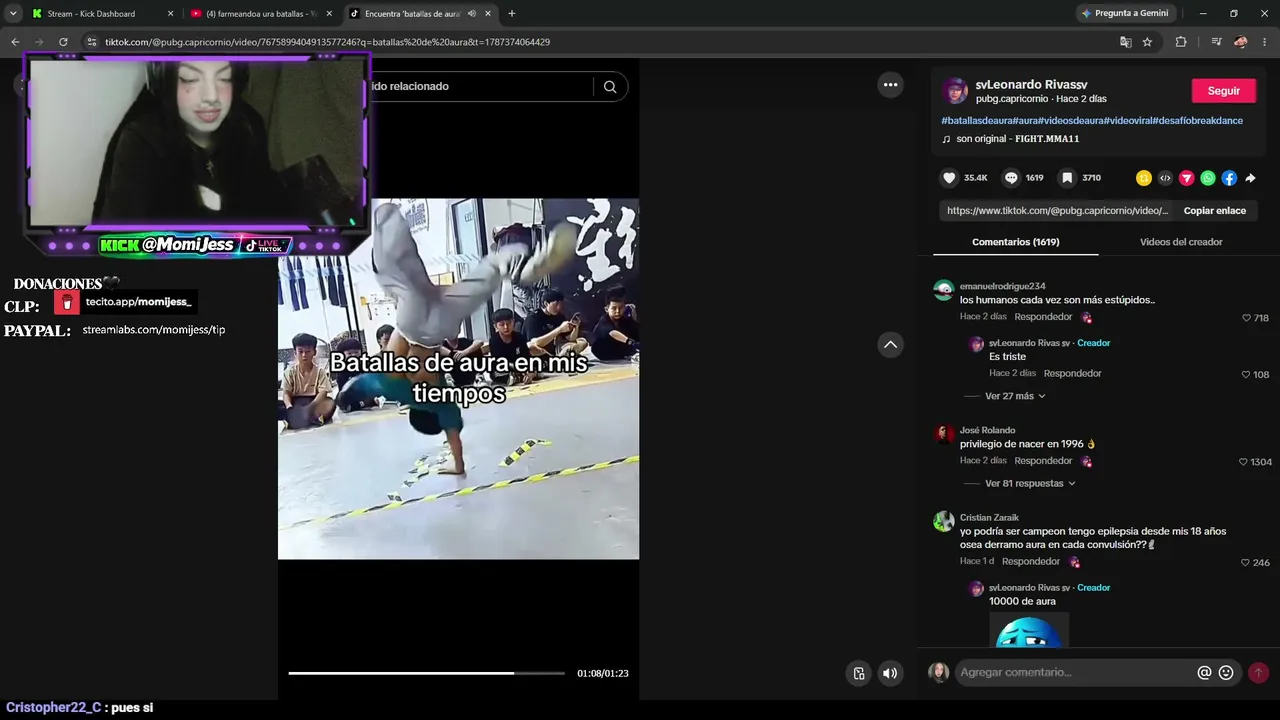
Task: Switch to the YouTube 'farmeandoa ura batallas' tab
Action: pos(262,14)
